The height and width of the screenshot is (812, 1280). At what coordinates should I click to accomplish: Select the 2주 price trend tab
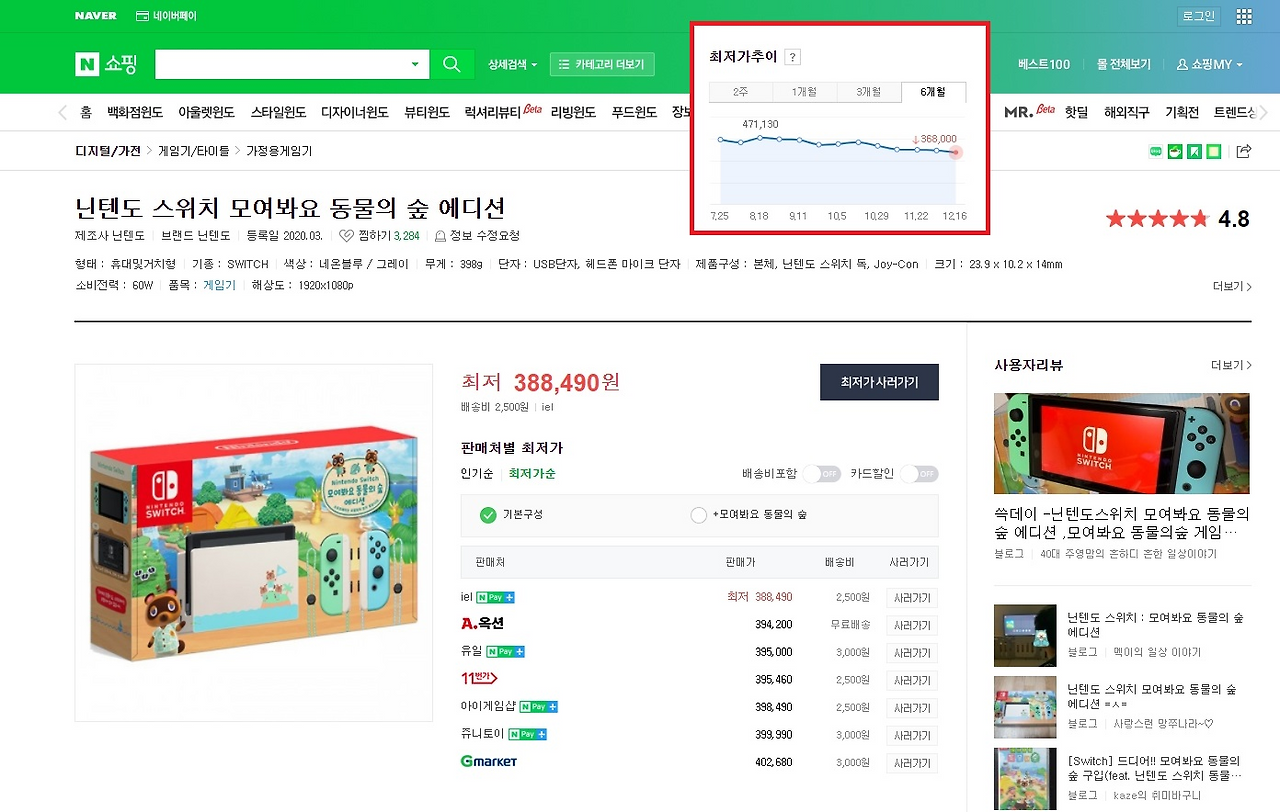(x=741, y=92)
